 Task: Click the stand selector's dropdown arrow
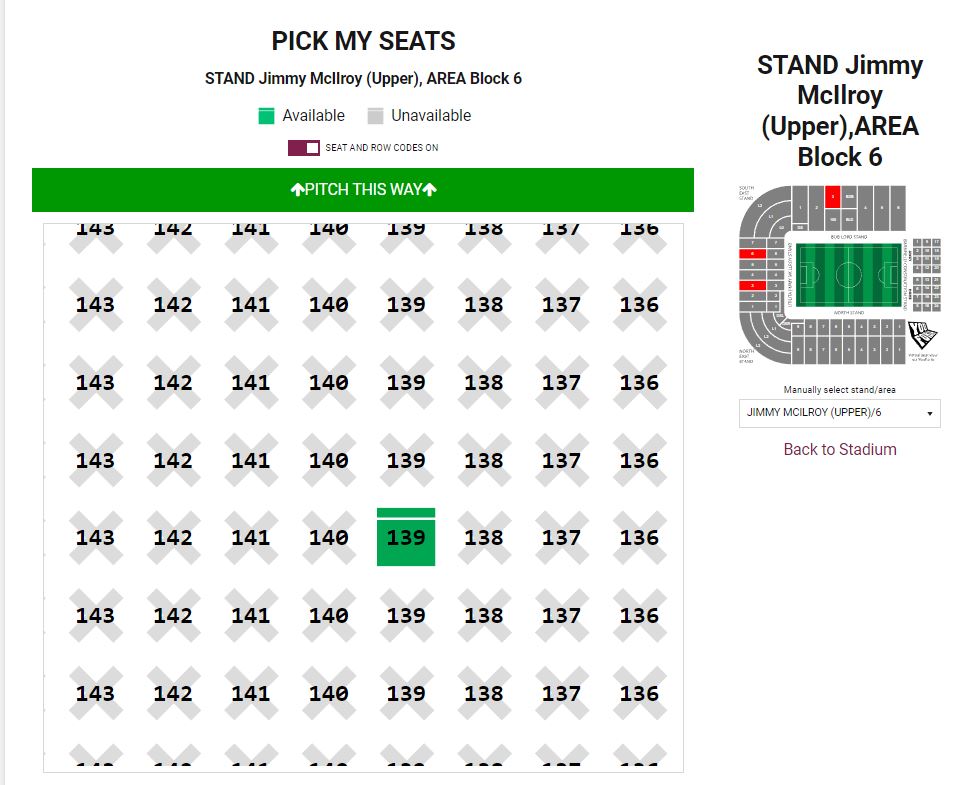pyautogui.click(x=930, y=412)
